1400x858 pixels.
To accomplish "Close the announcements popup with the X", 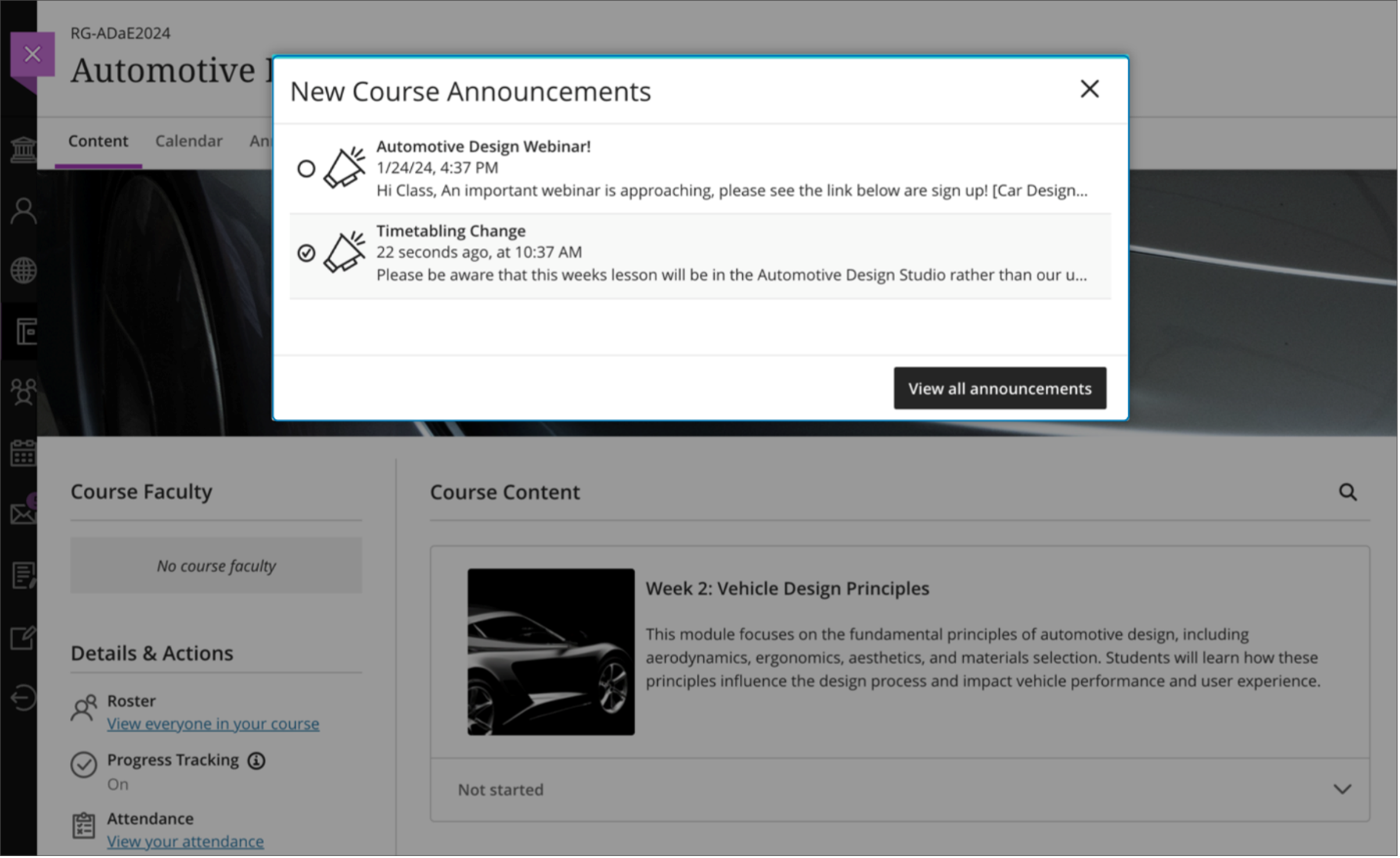I will pos(1089,89).
